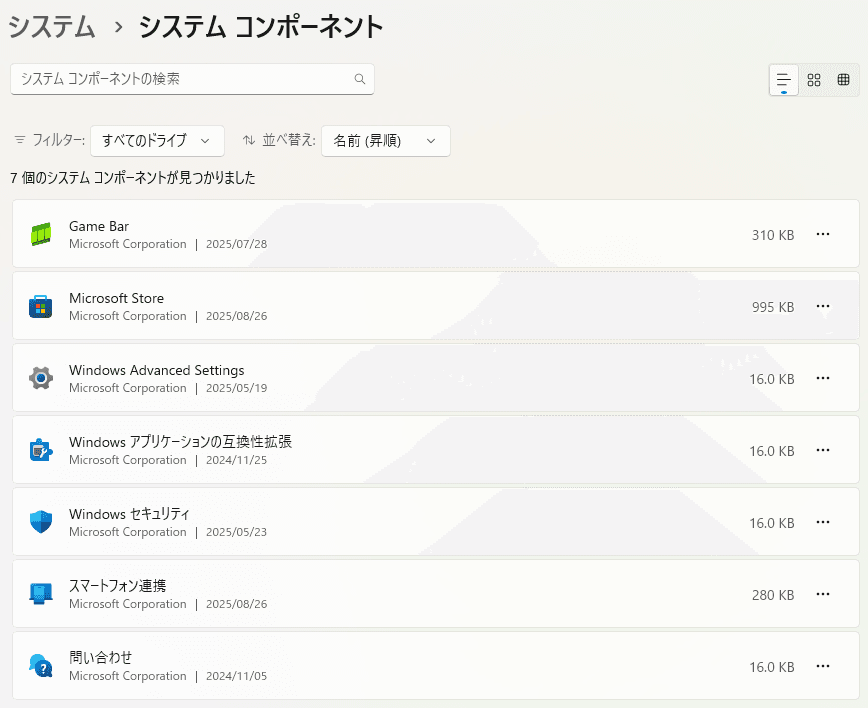The width and height of the screenshot is (868, 708).
Task: Click the システム コンポーネントの検索 search field
Action: click(192, 79)
